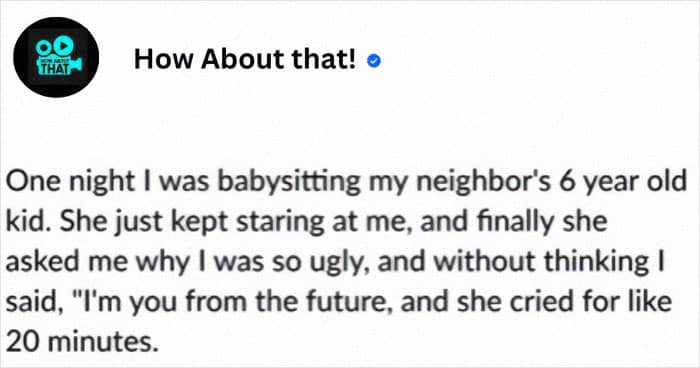
Task: Click the left reel circle in the logo
Action: pos(43,46)
